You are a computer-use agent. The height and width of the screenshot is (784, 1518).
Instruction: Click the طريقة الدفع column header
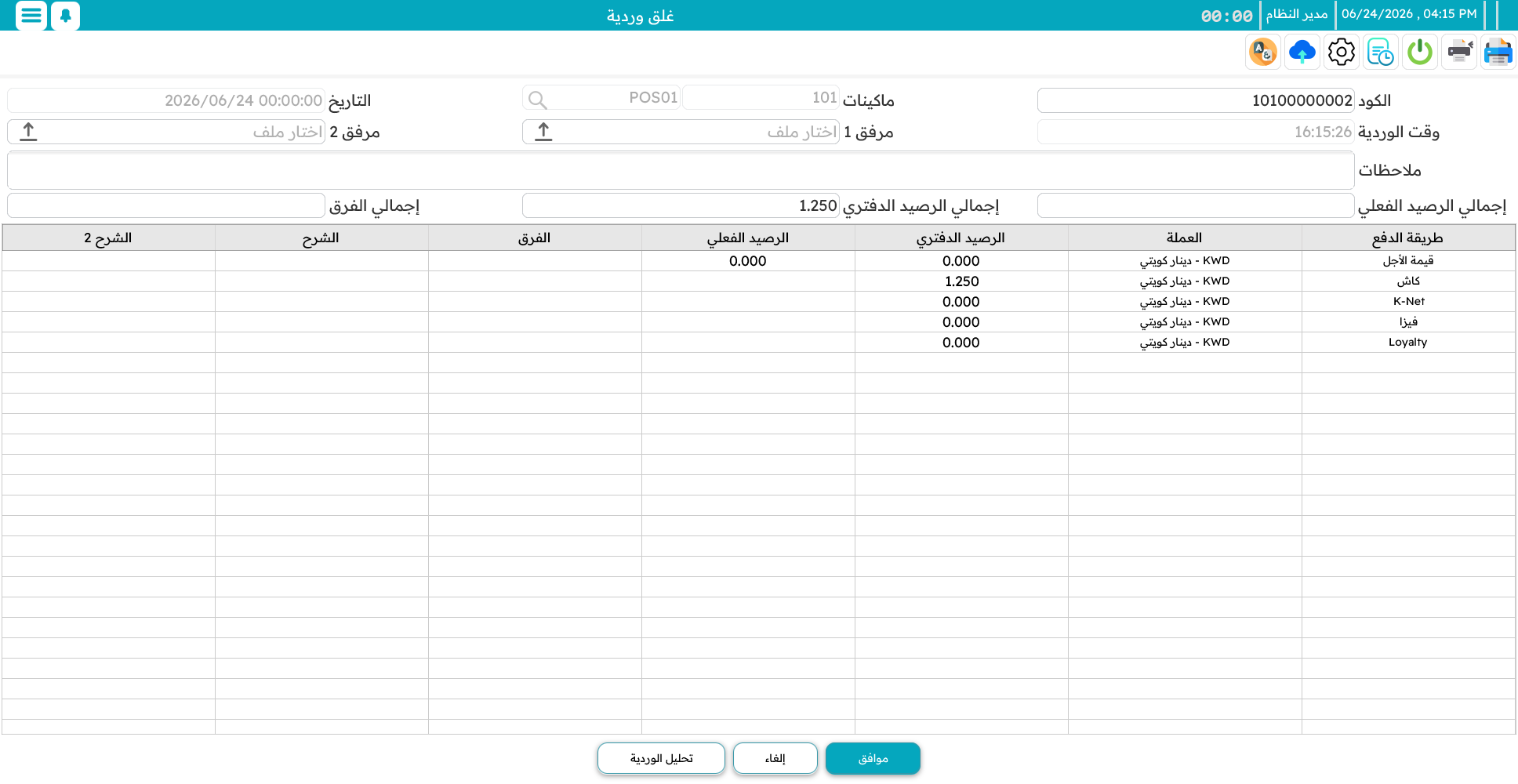pyautogui.click(x=1408, y=238)
